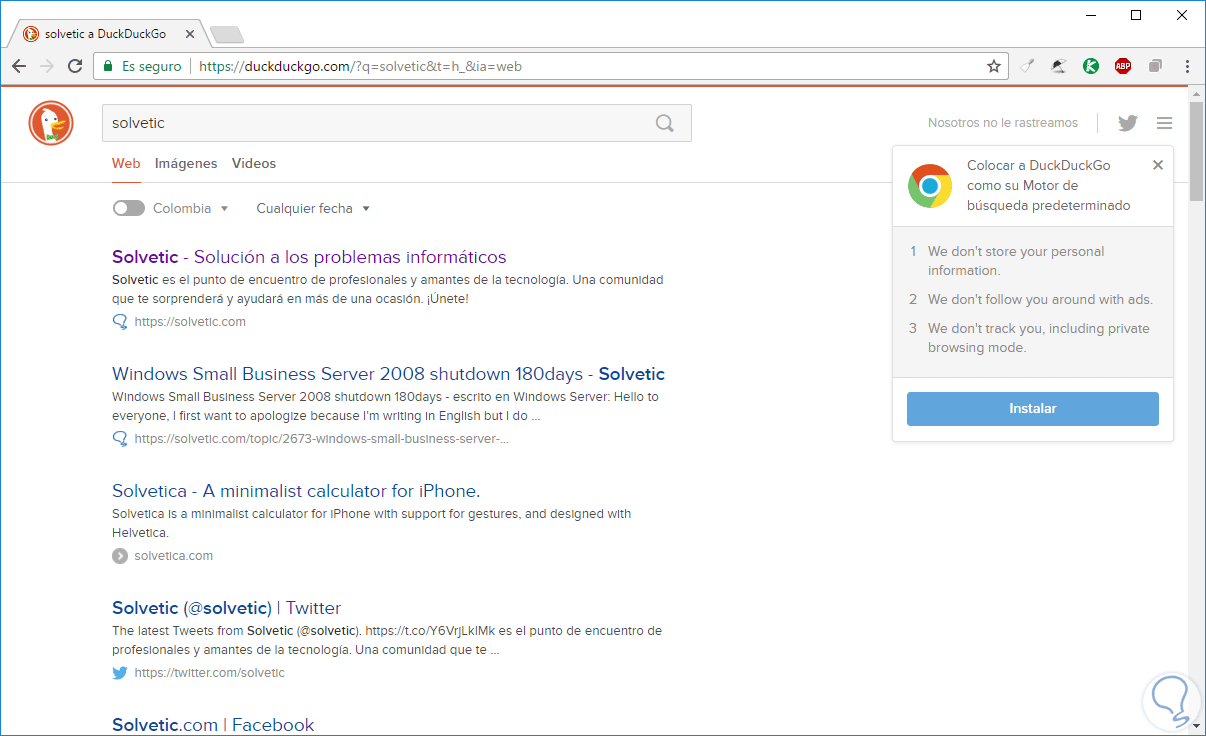Click the DuckDuckGo duck logo

(x=51, y=124)
